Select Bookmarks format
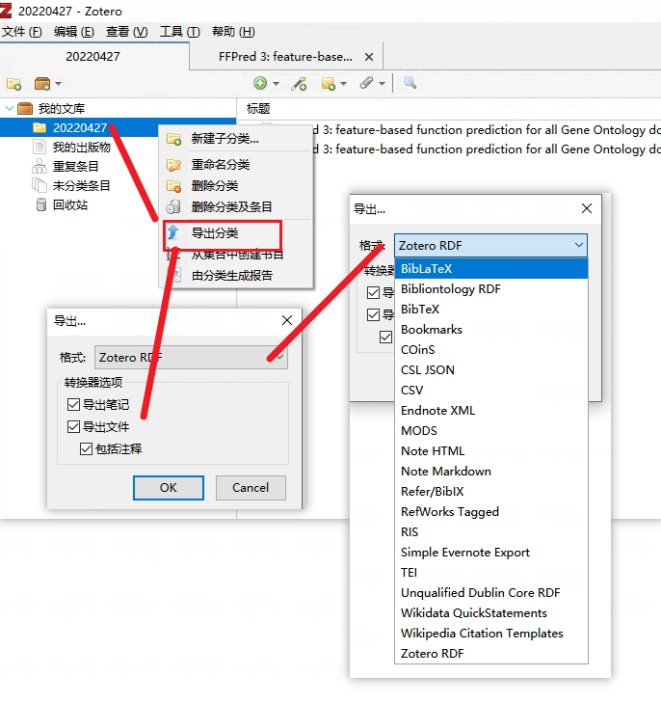Viewport: 661px width, 703px height. click(x=491, y=330)
